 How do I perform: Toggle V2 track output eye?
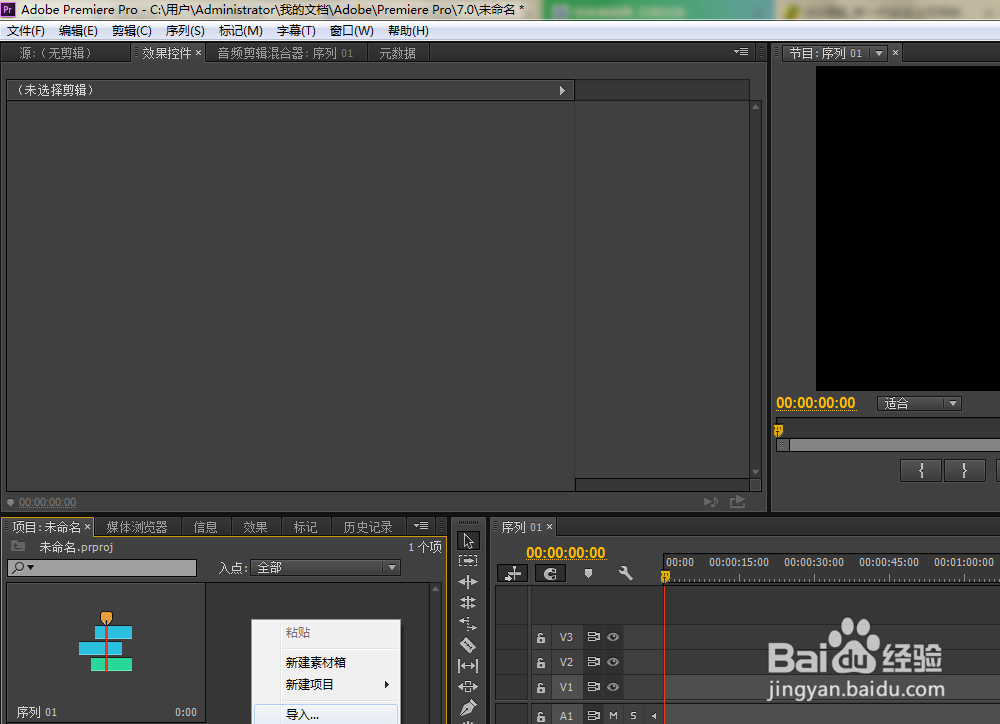point(613,661)
